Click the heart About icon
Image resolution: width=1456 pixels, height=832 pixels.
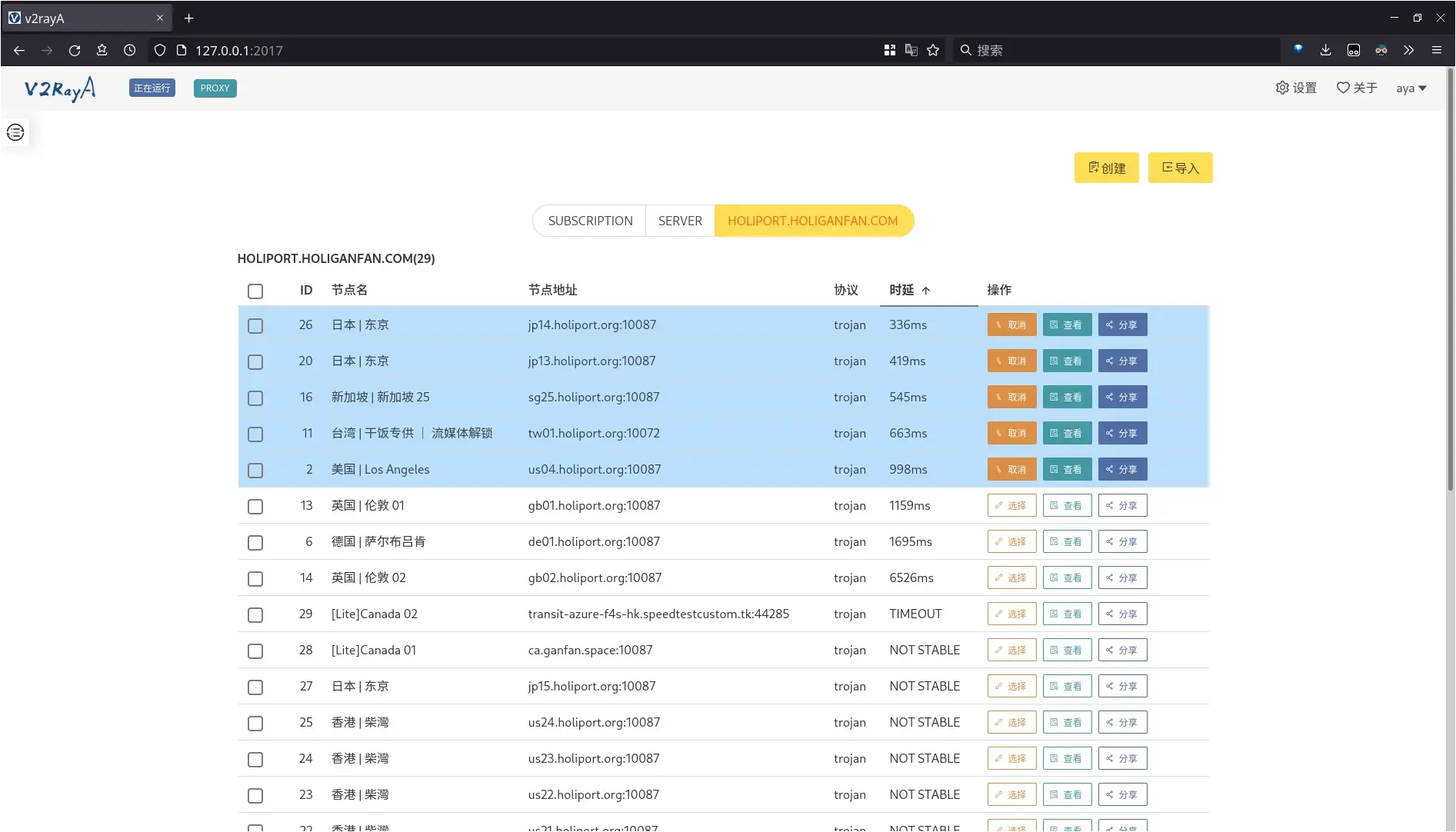[1343, 88]
